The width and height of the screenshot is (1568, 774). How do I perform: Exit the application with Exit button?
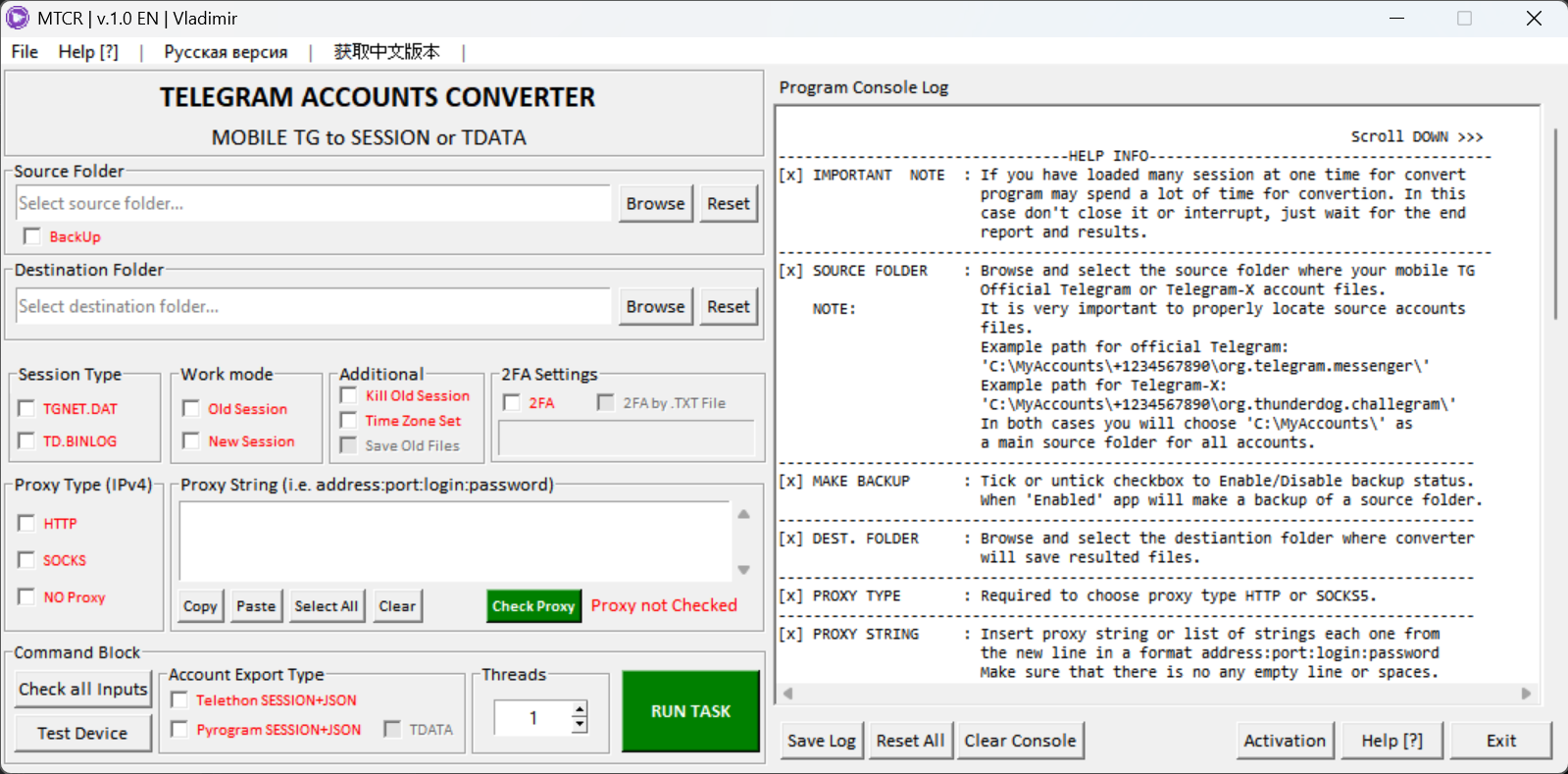[1501, 741]
